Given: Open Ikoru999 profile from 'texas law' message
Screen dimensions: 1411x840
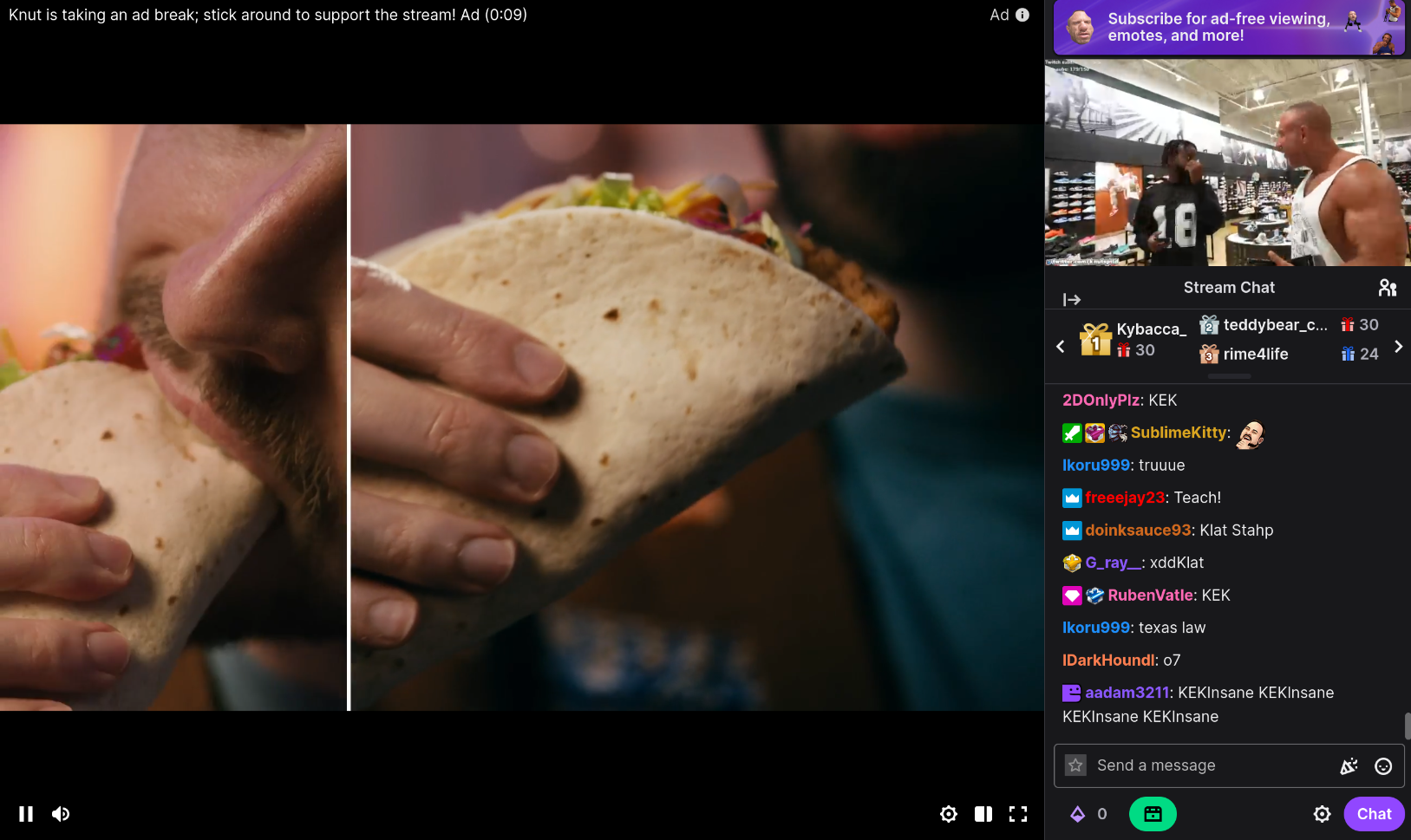Looking at the screenshot, I should point(1096,628).
